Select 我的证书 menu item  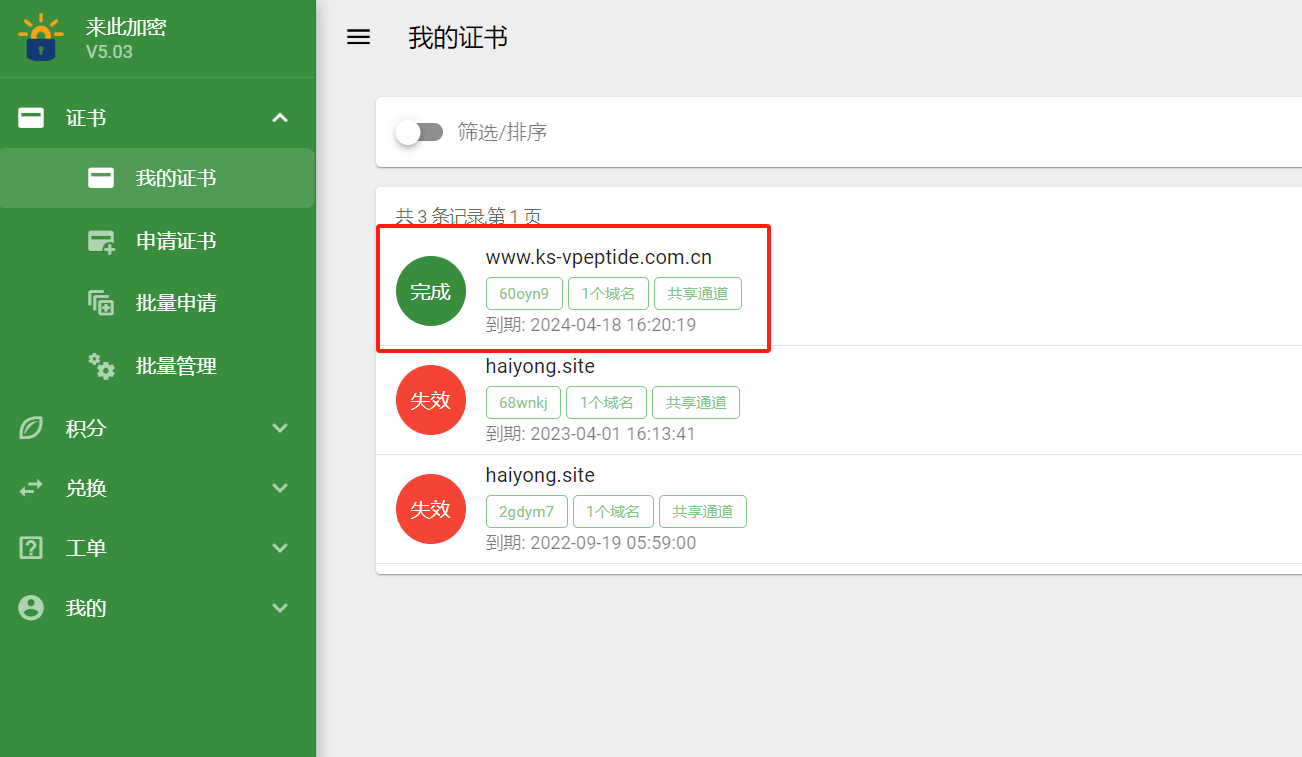[x=175, y=178]
